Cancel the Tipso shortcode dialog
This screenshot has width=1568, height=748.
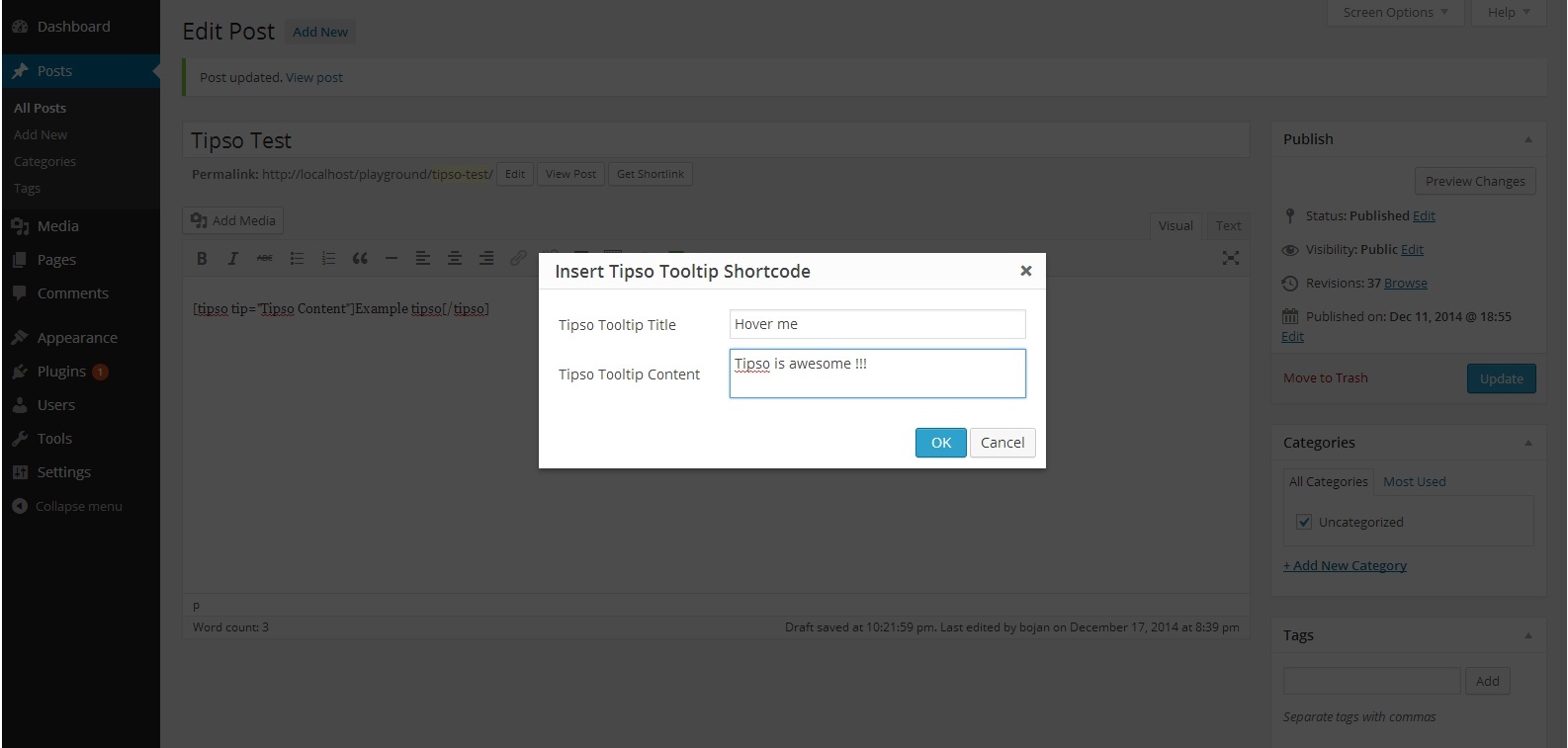click(x=1002, y=443)
